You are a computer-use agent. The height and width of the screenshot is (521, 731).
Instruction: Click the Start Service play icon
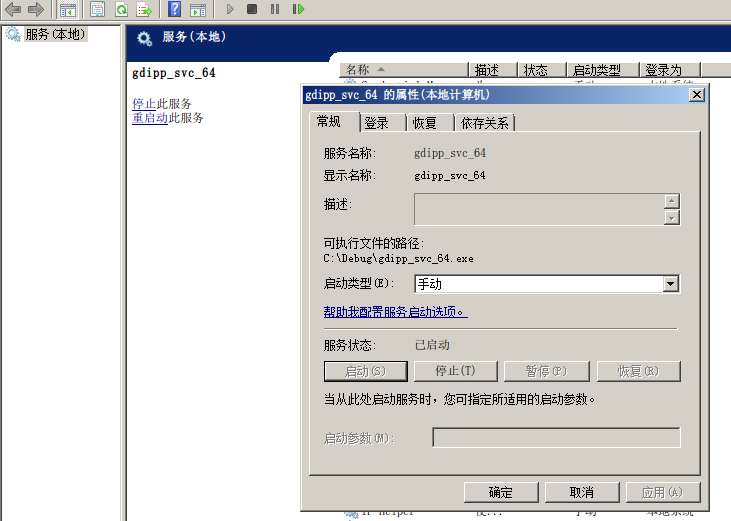point(229,9)
